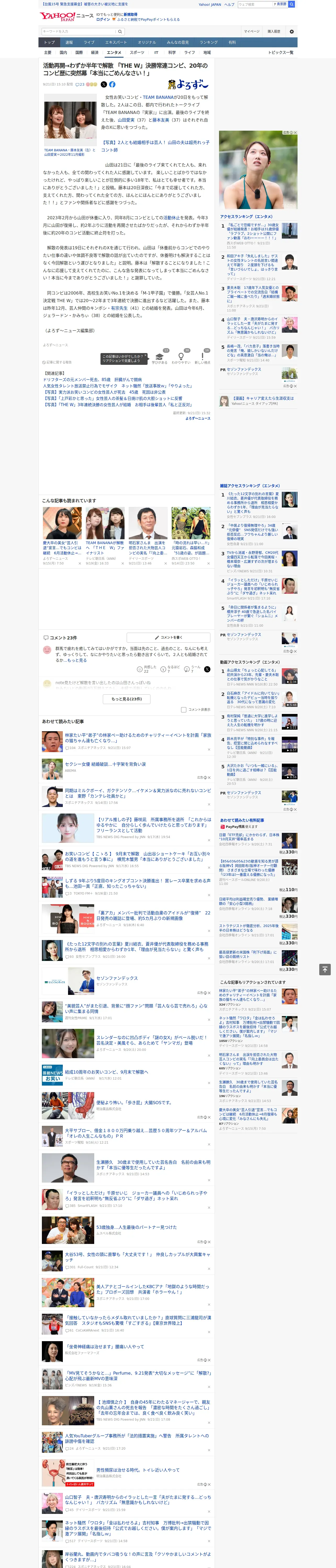Share the article on X
This screenshot has width=336, height=1568.
click(104, 85)
